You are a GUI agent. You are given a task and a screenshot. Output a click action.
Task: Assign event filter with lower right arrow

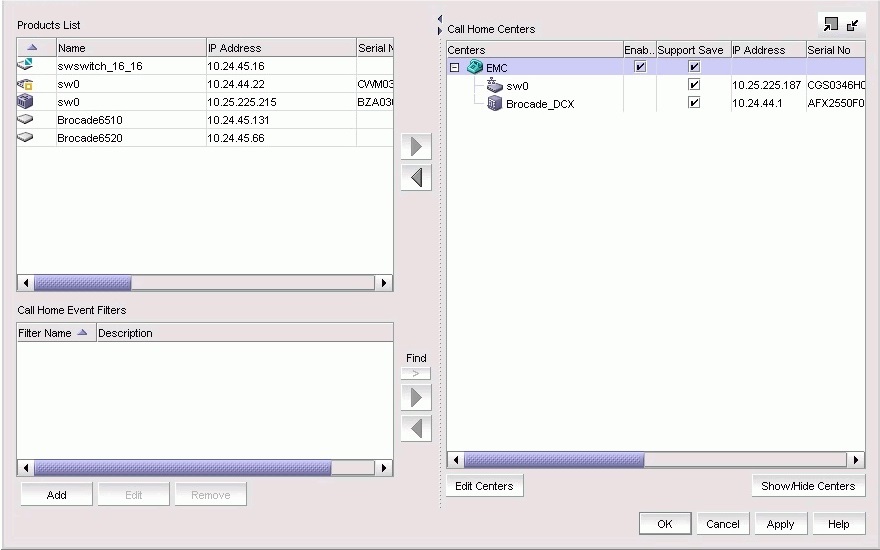coord(416,397)
